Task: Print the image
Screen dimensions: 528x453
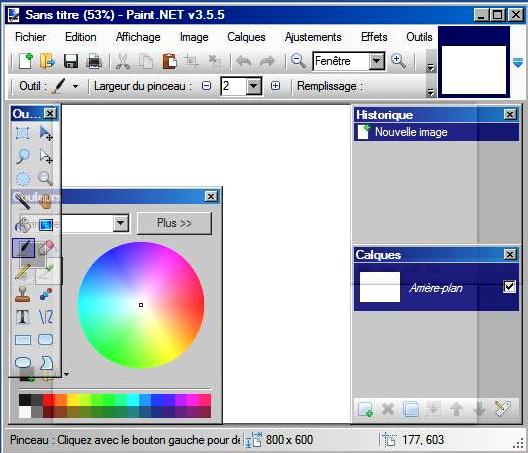Action: 94,61
